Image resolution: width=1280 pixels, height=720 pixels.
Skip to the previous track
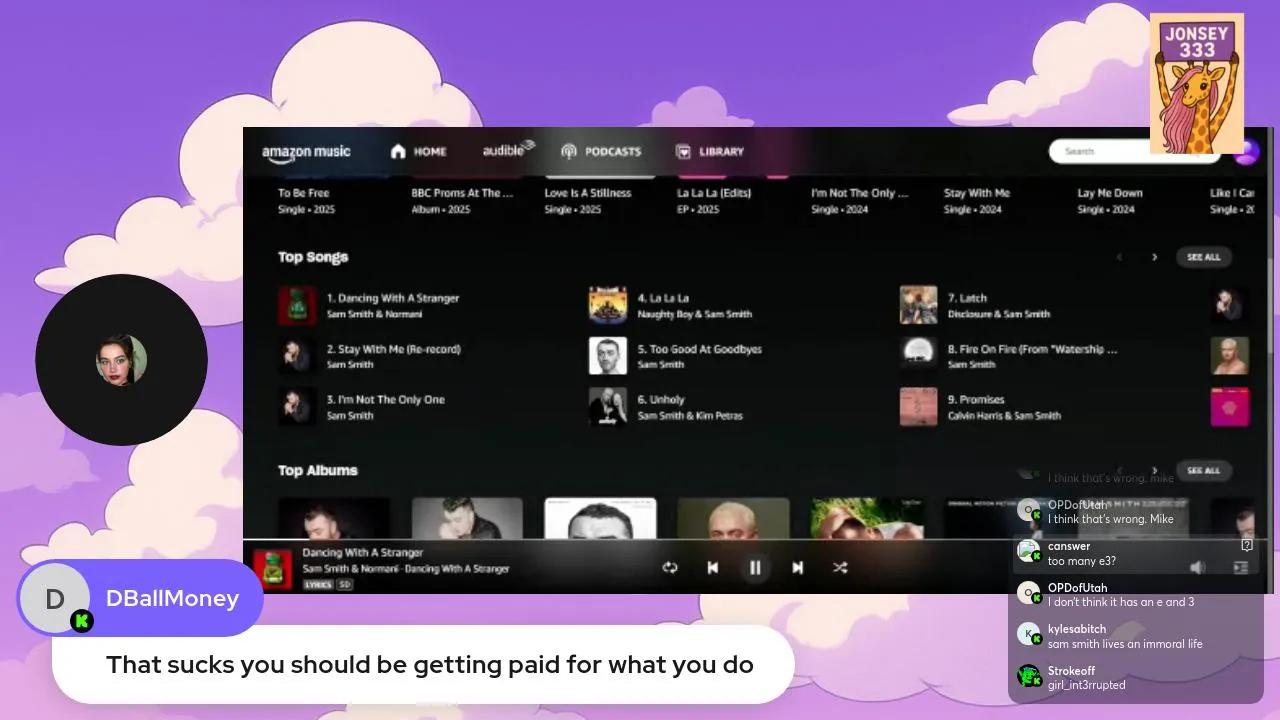(x=713, y=567)
